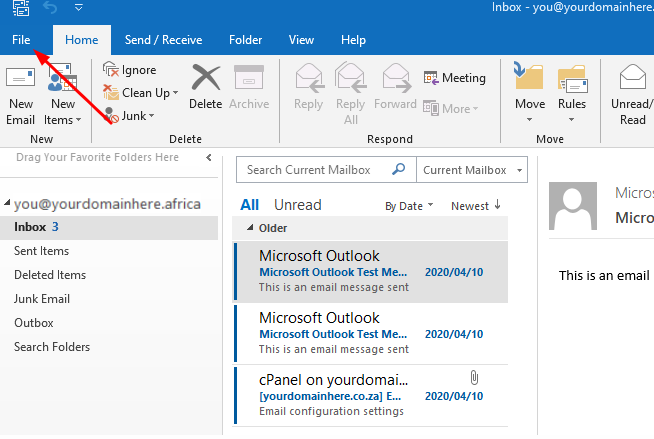The width and height of the screenshot is (654, 439).
Task: Click the Meeting reply icon
Action: pos(432,78)
